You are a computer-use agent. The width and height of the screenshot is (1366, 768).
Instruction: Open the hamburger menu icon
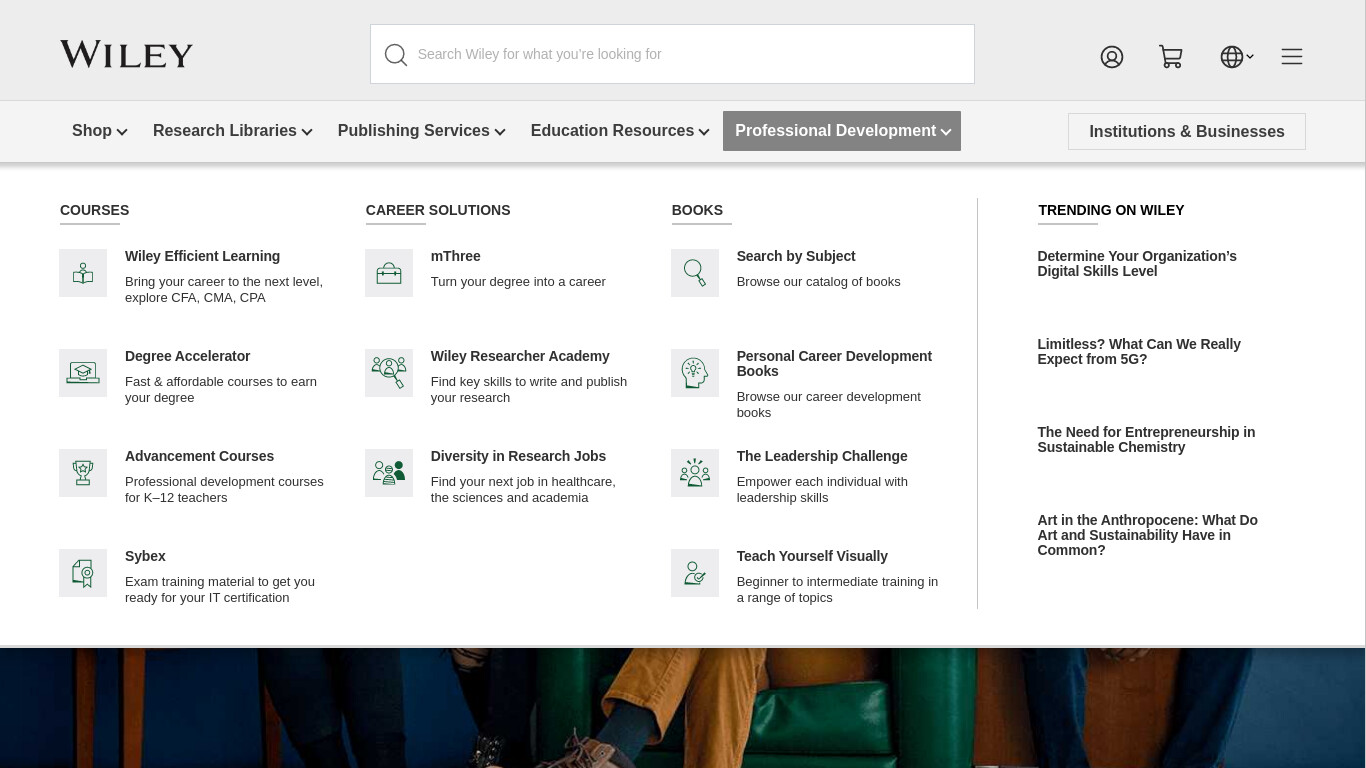point(1292,57)
